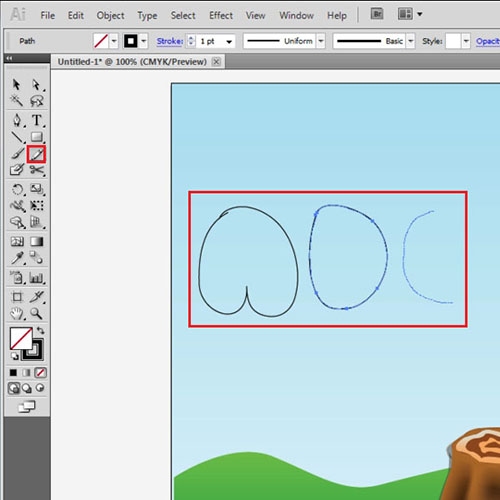
Task: Click the fill color swatch in toolbox
Action: 21,338
